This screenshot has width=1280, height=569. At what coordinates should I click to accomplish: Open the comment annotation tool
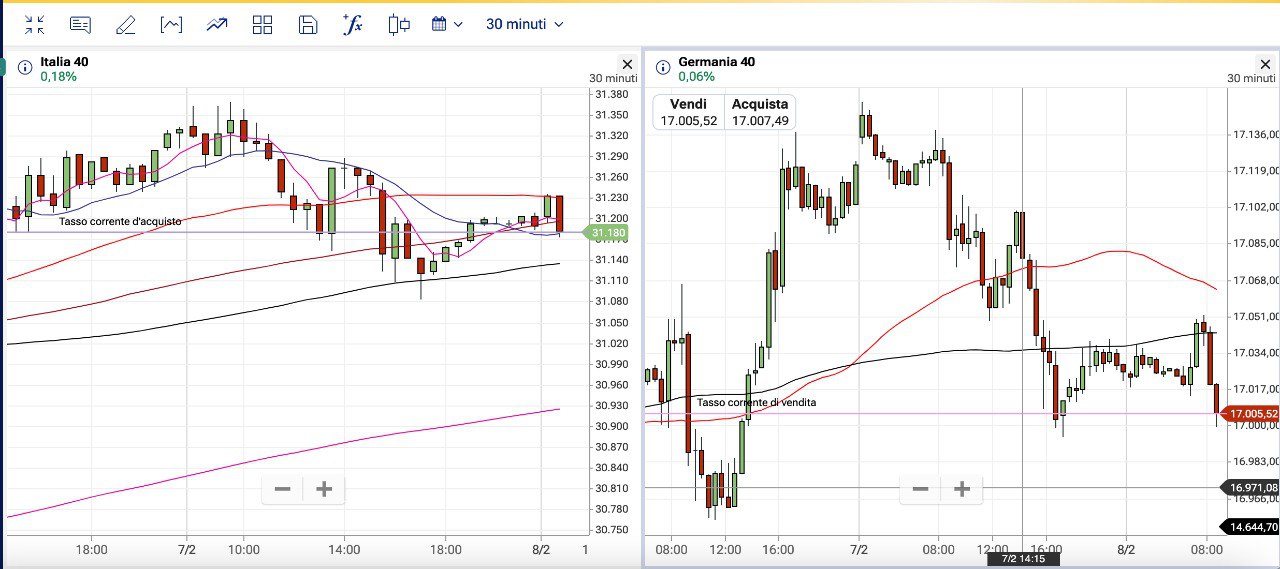(80, 24)
